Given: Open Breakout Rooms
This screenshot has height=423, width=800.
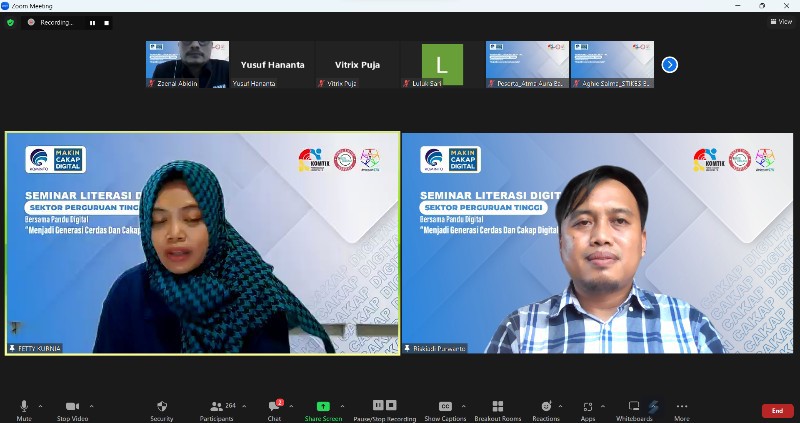Looking at the screenshot, I should tap(497, 408).
